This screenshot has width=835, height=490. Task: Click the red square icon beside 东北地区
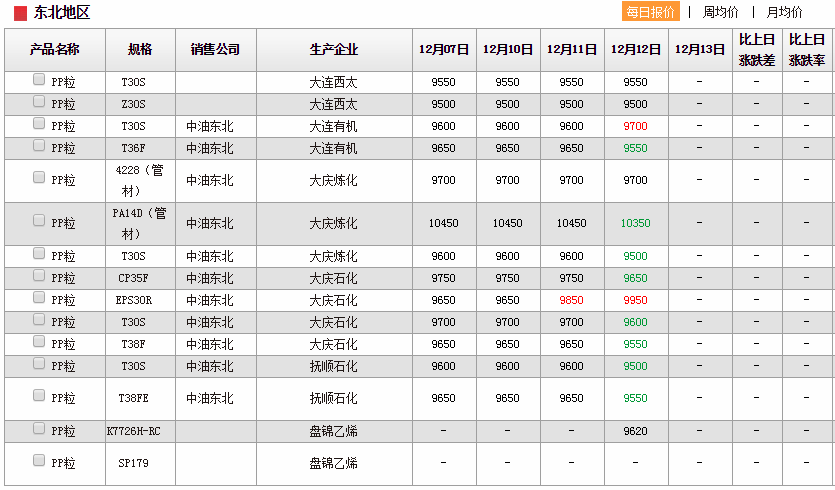tap(20, 13)
